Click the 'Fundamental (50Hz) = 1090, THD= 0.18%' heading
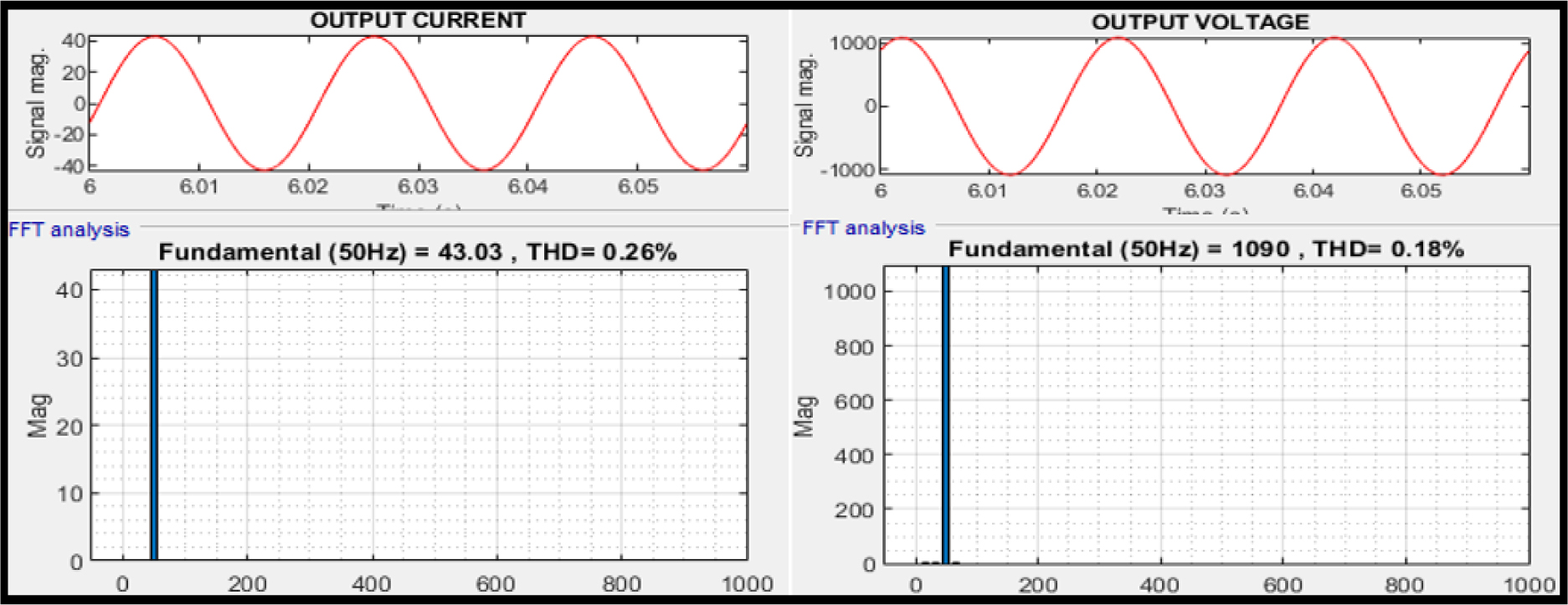Viewport: 1568px width, 605px height. point(1206,249)
